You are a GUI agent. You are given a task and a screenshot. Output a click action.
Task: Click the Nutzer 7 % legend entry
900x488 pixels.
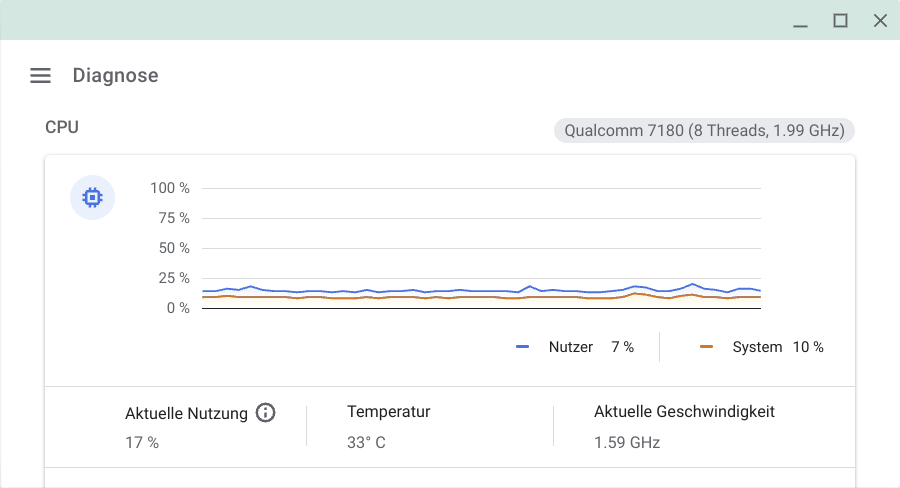point(575,347)
